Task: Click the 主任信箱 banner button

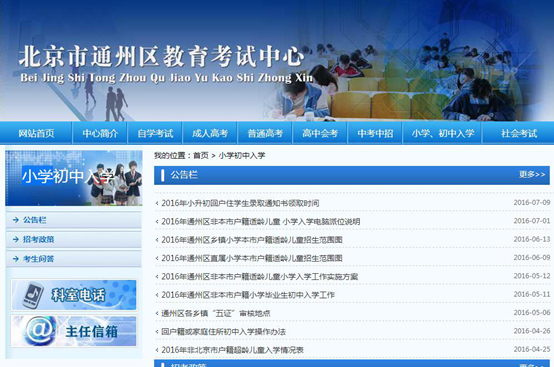Action: (x=74, y=331)
